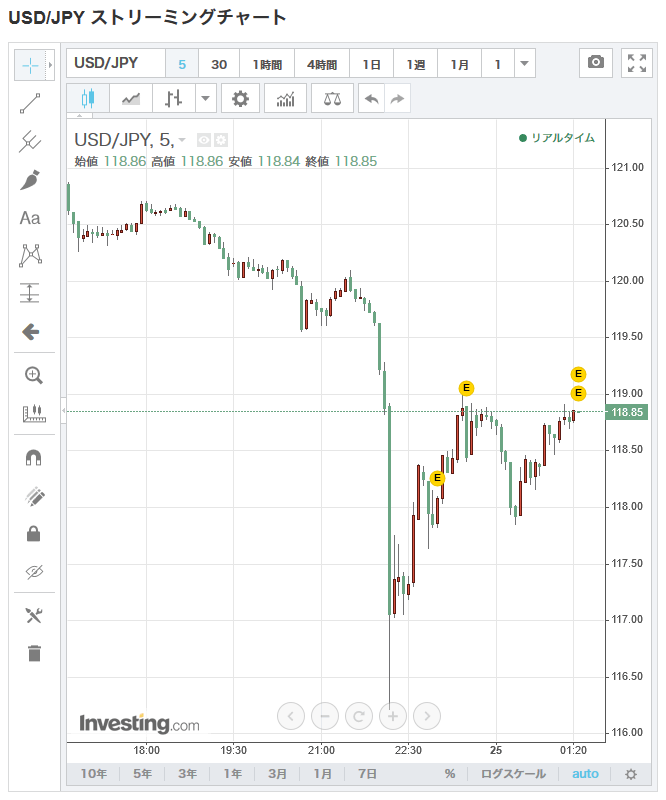The image size is (666, 800).
Task: Select bar chart style
Action: [174, 98]
